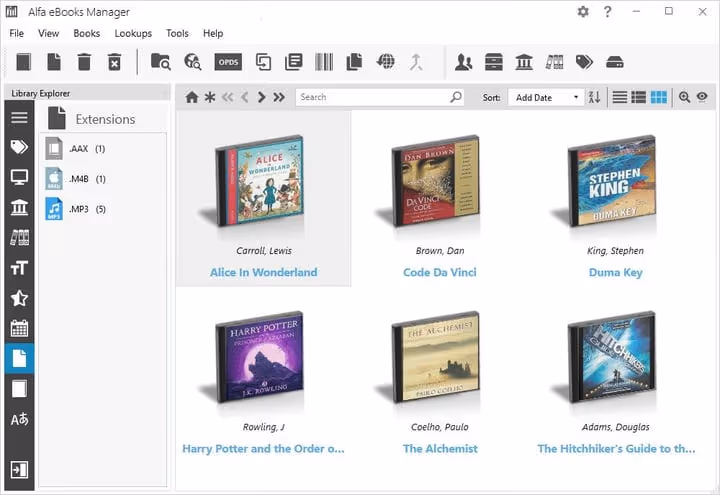
Task: Click the add new book icon in the toolbar
Action: pos(23,62)
